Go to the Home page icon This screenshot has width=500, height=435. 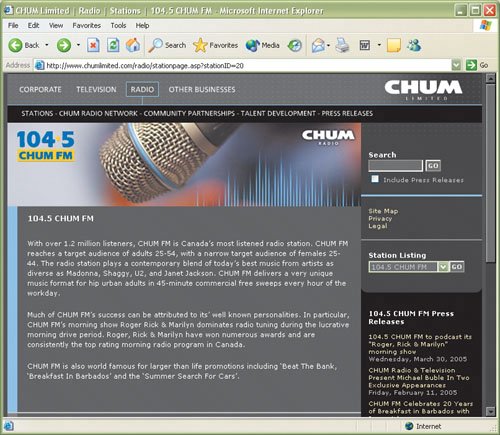(x=133, y=45)
